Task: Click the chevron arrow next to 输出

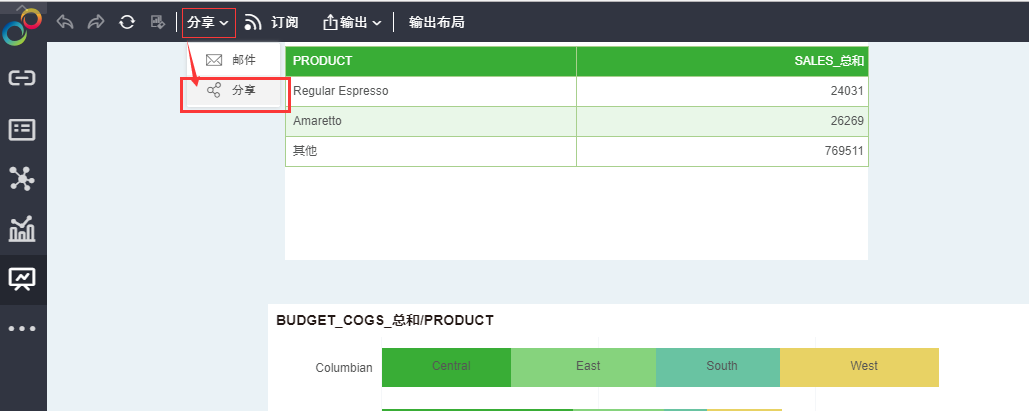Action: [377, 24]
